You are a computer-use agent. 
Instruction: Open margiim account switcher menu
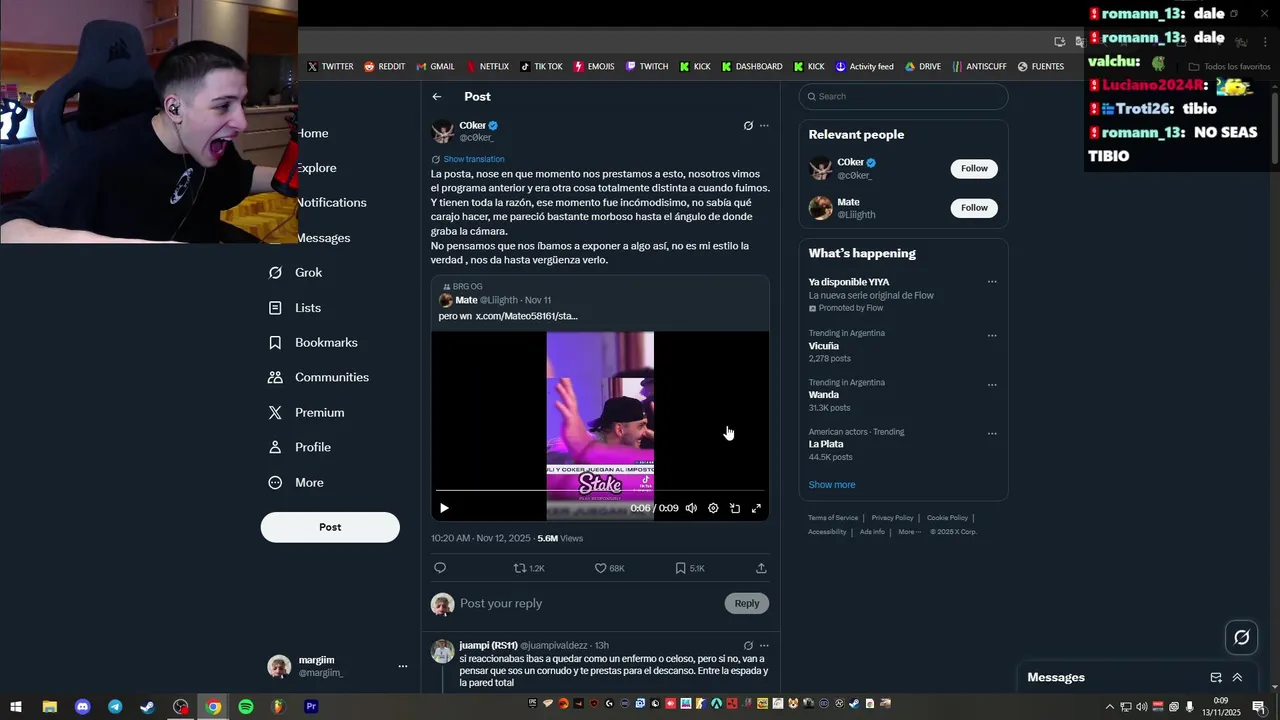(403, 666)
